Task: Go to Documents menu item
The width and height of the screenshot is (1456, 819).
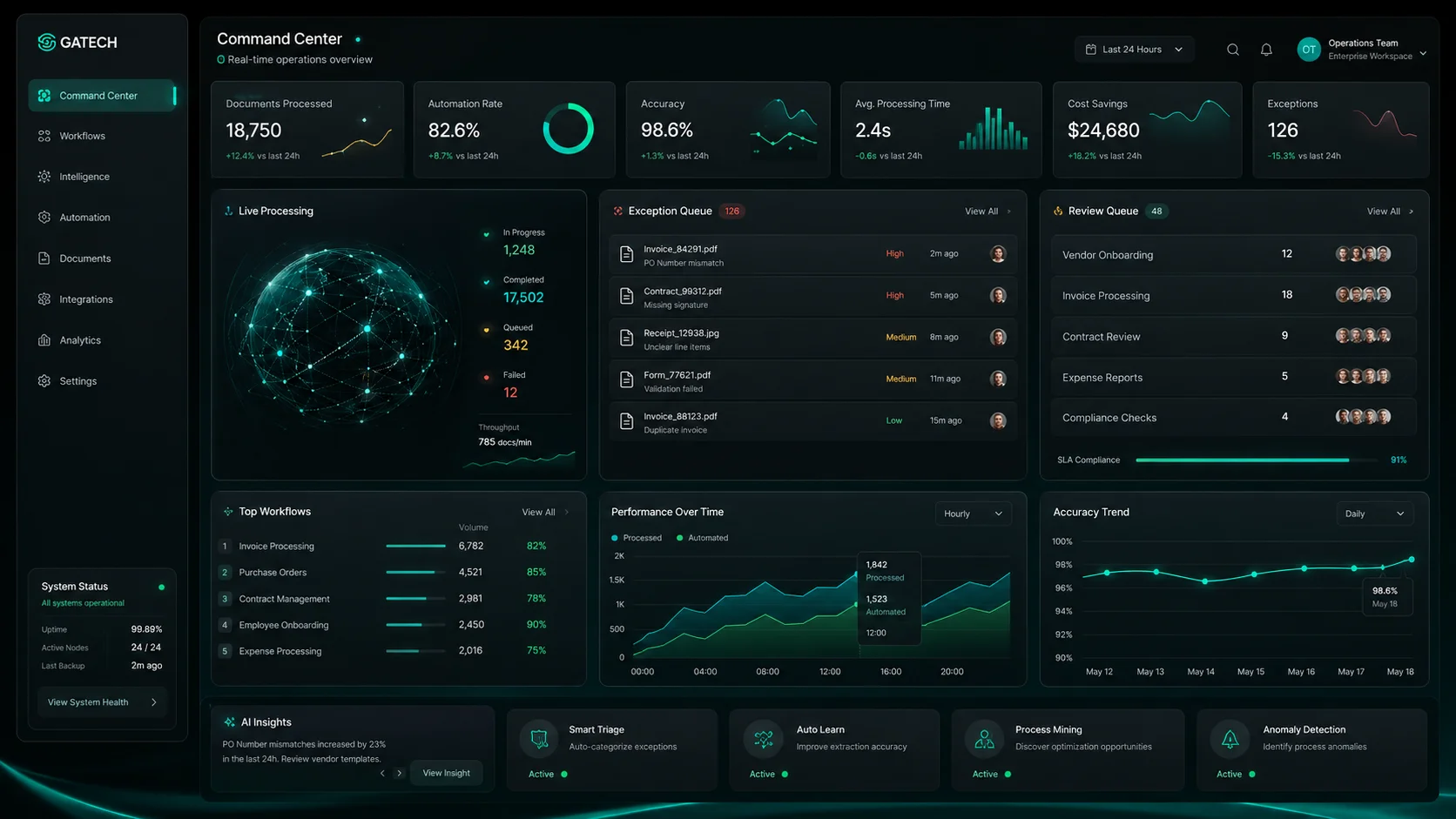Action: pyautogui.click(x=84, y=258)
